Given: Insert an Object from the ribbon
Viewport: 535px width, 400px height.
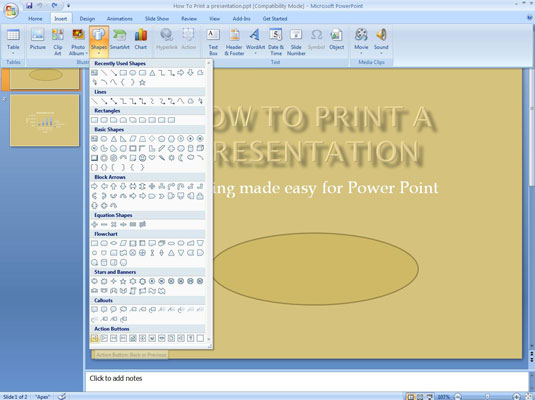Looking at the screenshot, I should click(336, 40).
